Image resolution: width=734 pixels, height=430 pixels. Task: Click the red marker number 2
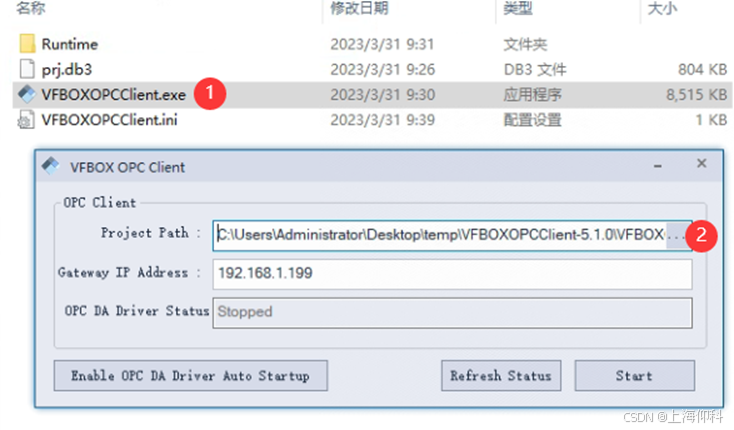[x=704, y=236]
